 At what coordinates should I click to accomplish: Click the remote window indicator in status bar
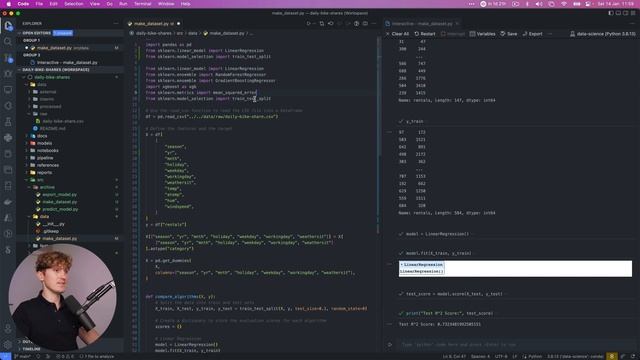point(5,356)
